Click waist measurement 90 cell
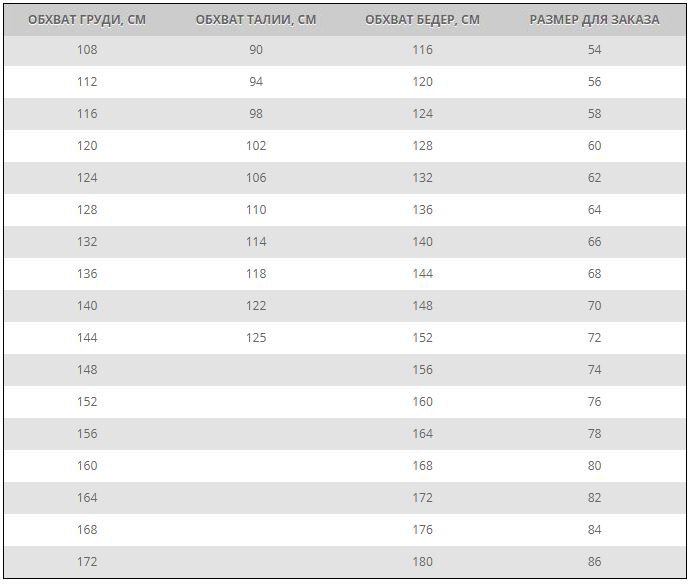Viewport: 690px width, 584px height. pyautogui.click(x=256, y=50)
